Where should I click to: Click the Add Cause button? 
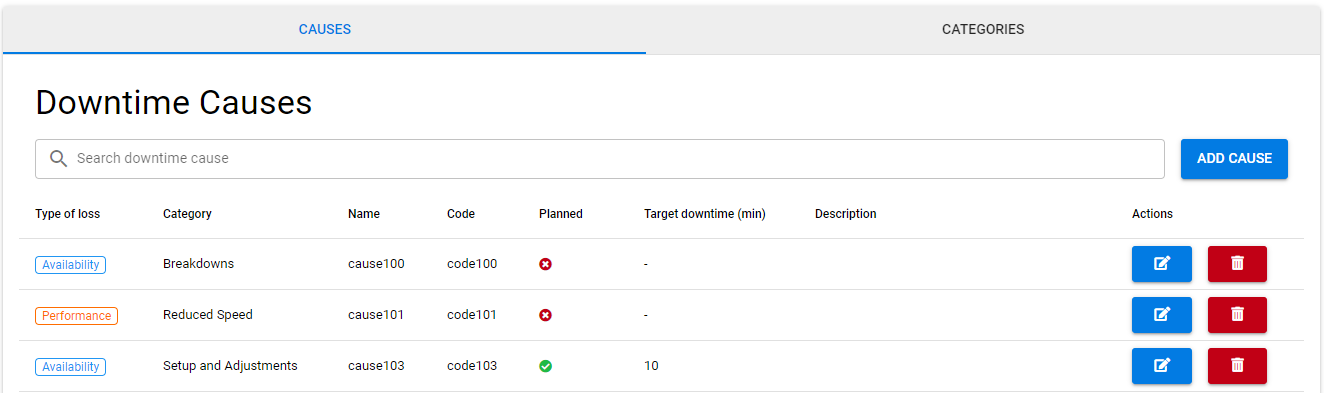tap(1234, 159)
